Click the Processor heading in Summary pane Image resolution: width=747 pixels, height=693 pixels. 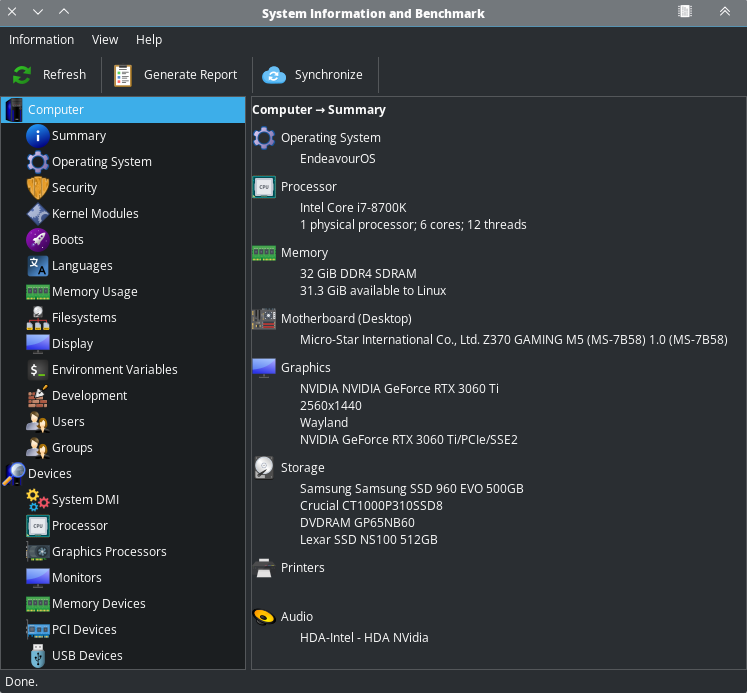point(308,187)
